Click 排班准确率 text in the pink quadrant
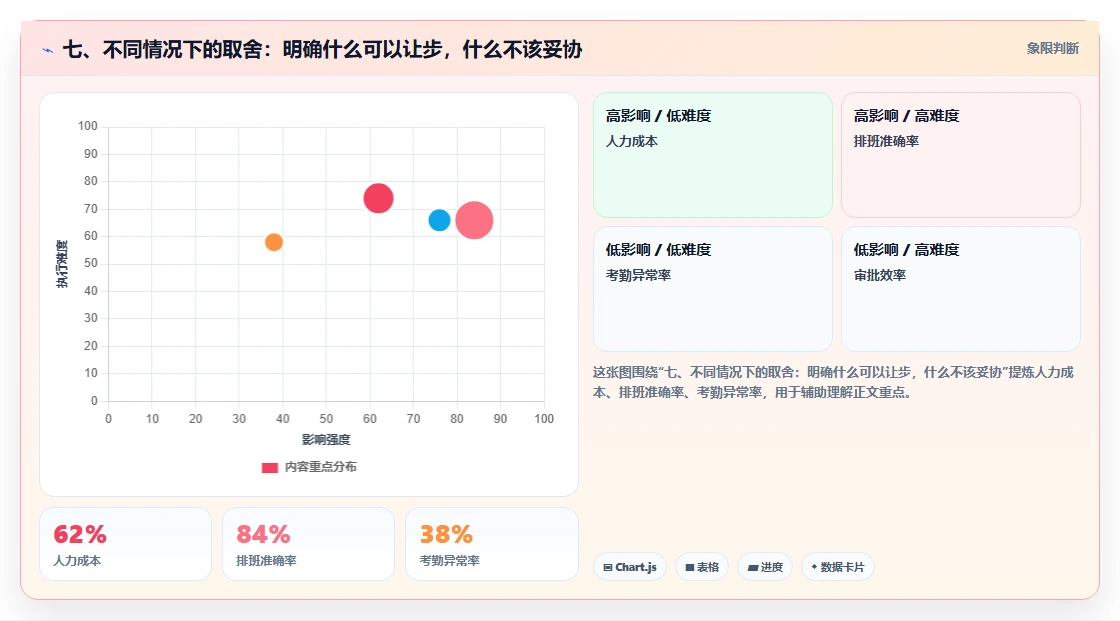The width and height of the screenshot is (1120, 621). [886, 141]
